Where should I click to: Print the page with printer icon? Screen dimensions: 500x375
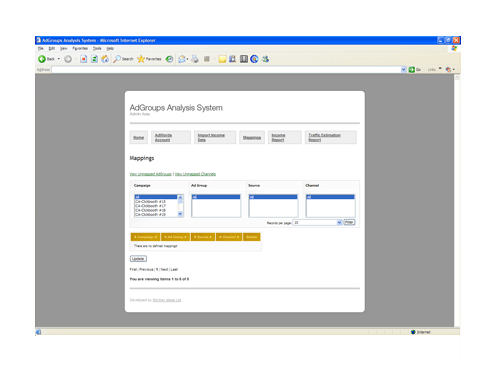(195, 59)
